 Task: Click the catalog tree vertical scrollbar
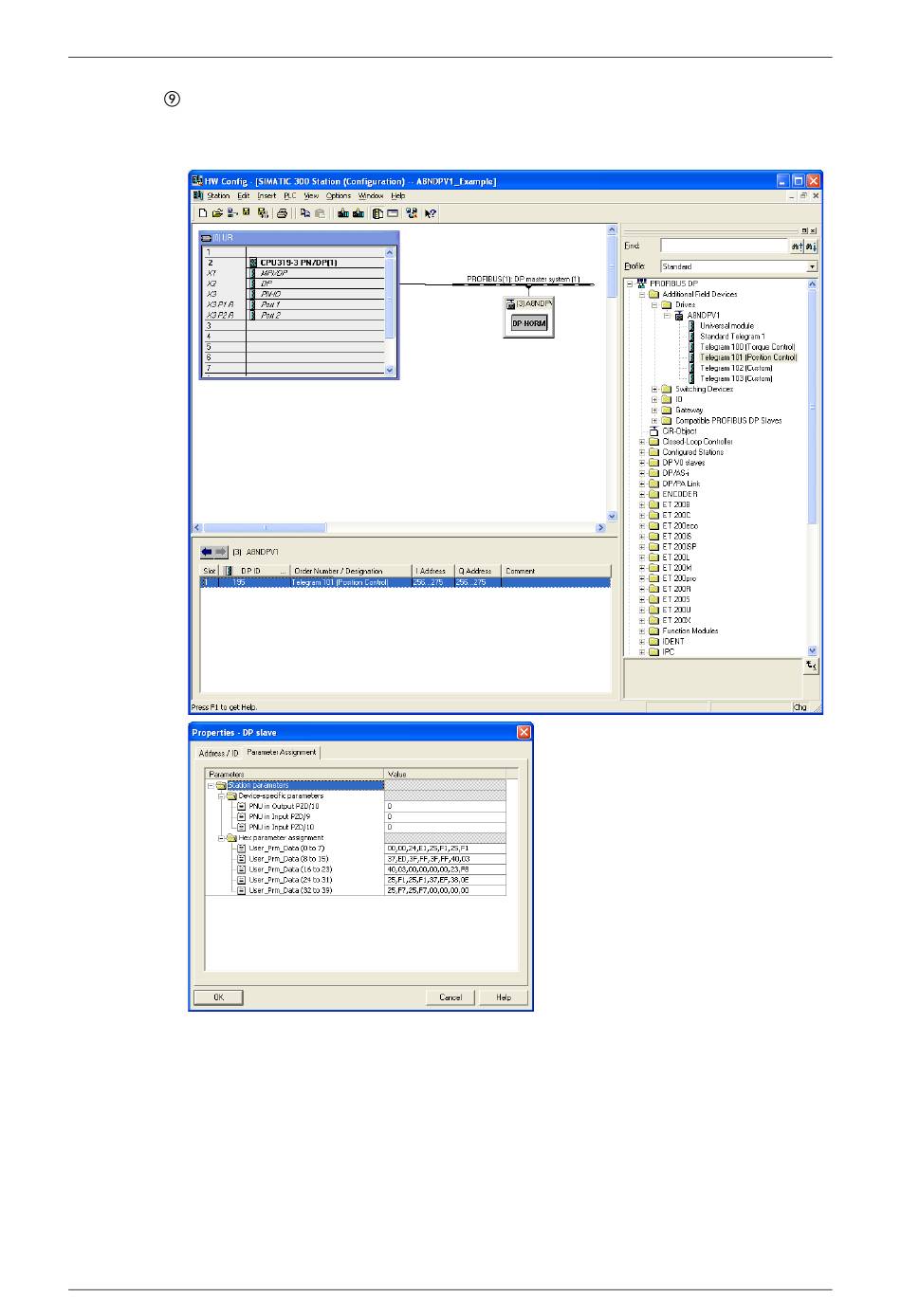[812, 467]
